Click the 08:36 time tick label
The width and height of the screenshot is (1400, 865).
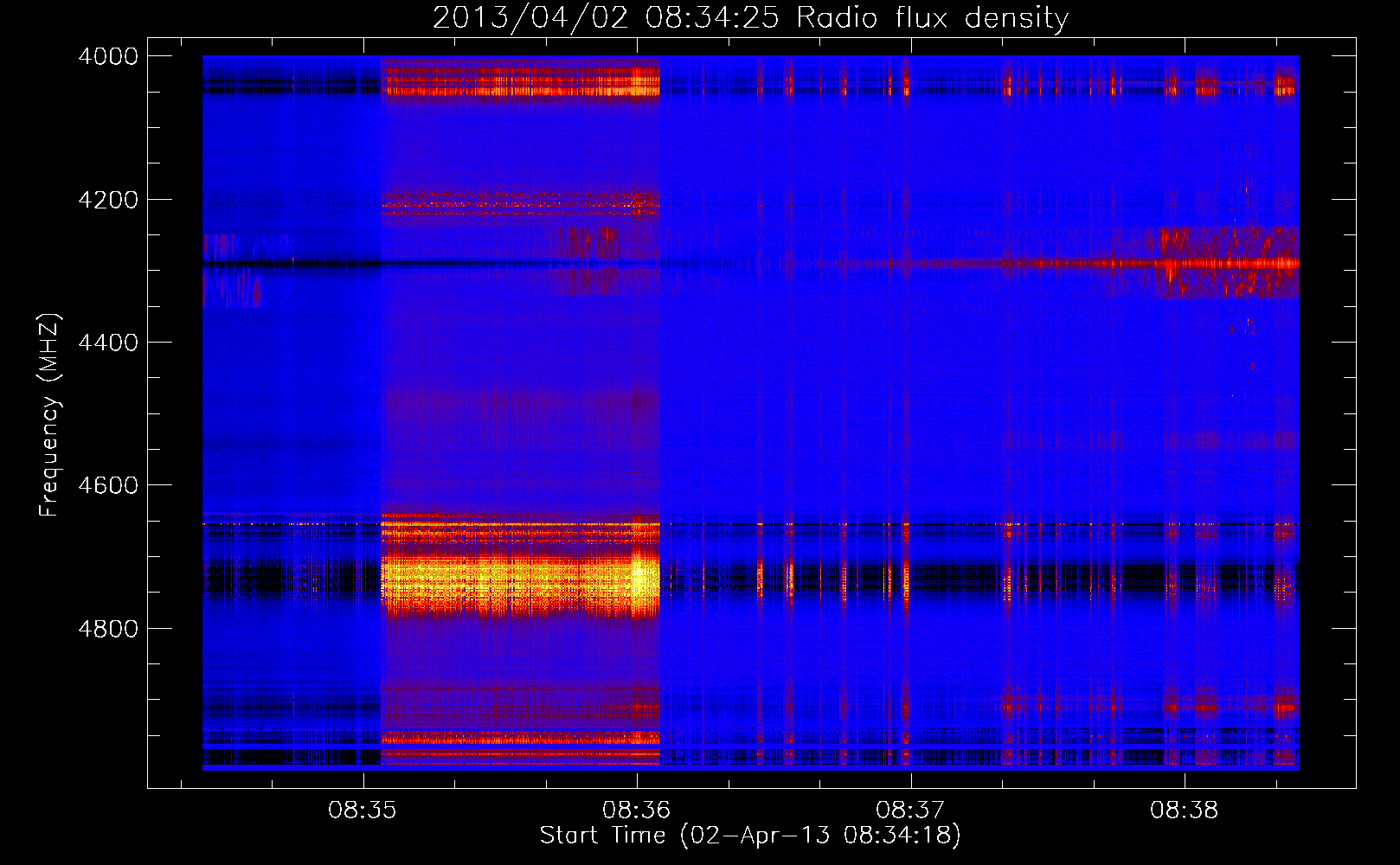[637, 811]
